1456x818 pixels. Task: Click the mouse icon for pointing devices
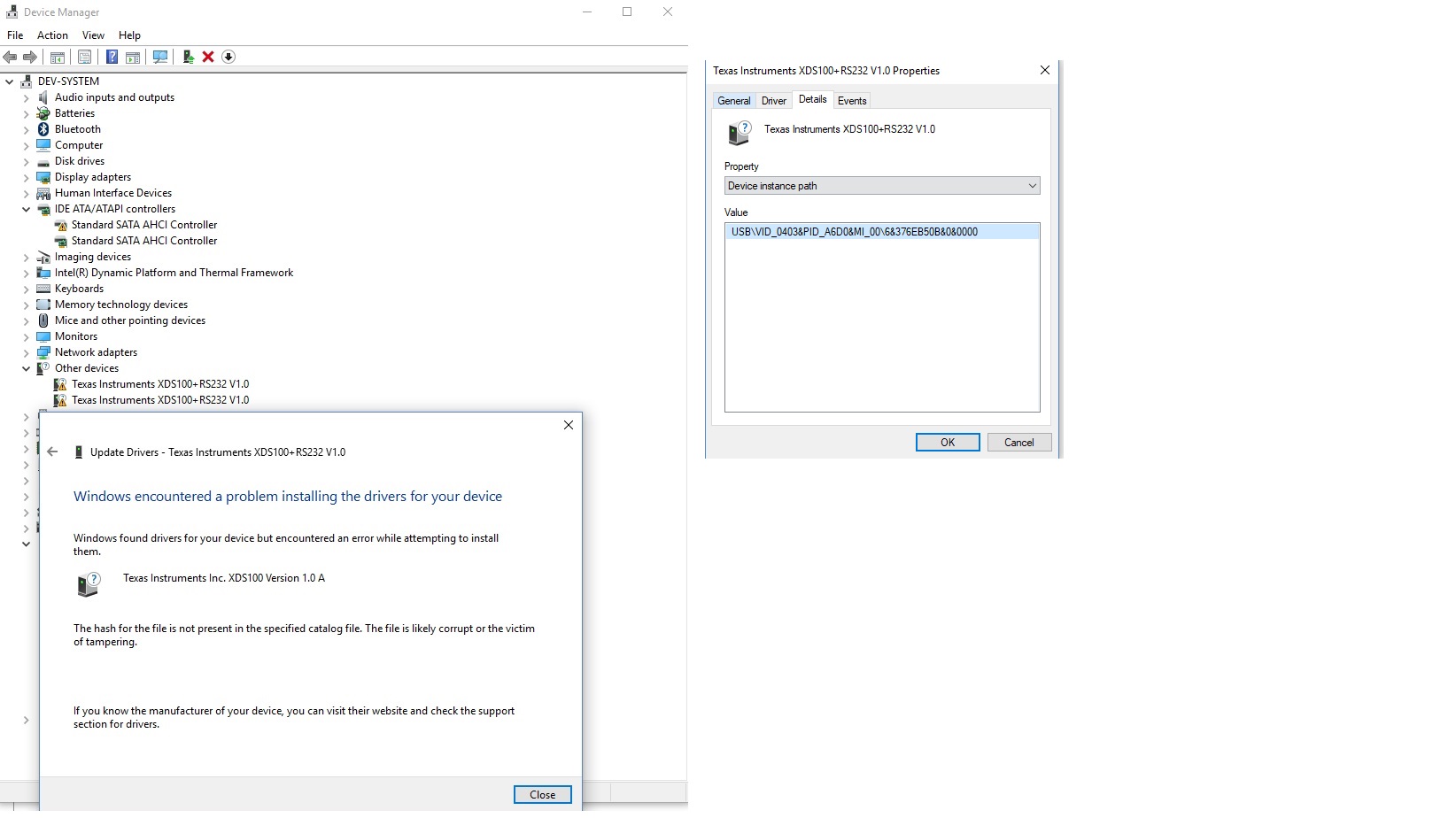pos(43,320)
